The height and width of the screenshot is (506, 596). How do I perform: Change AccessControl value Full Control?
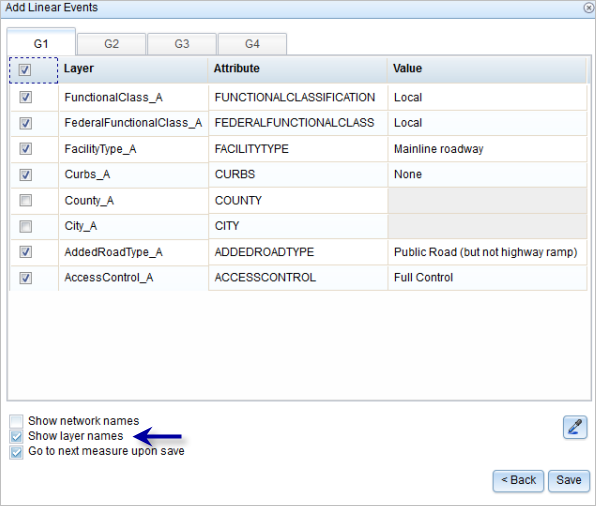[487, 278]
